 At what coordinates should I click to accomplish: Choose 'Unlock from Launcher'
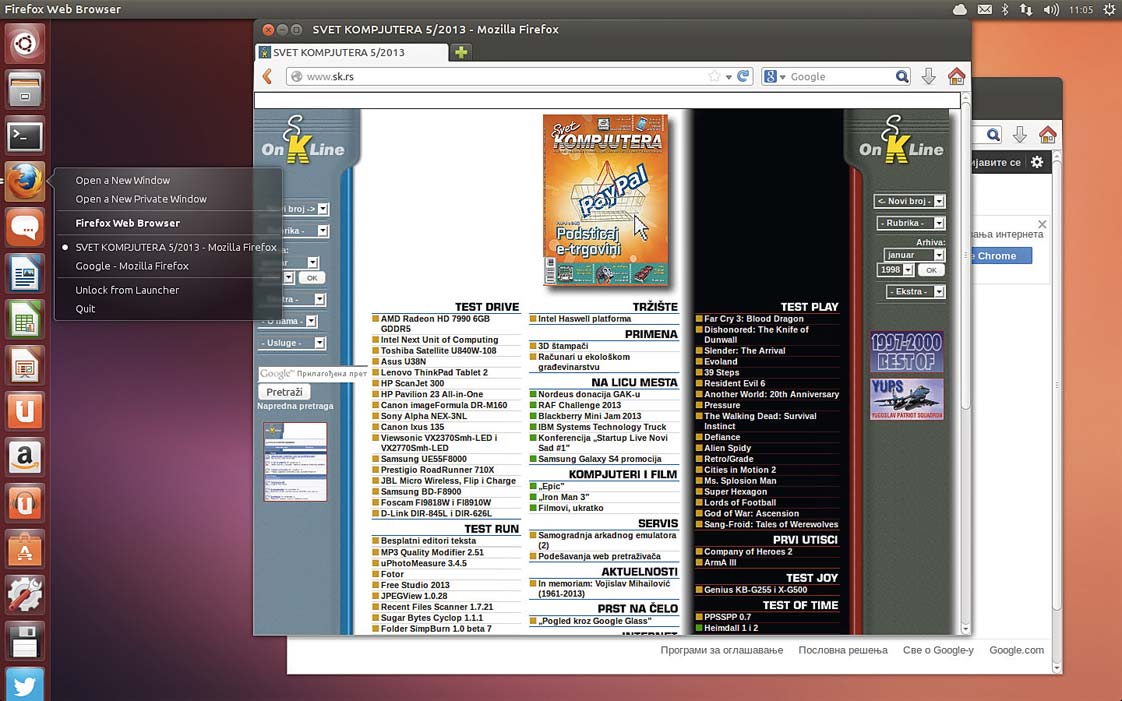click(127, 290)
